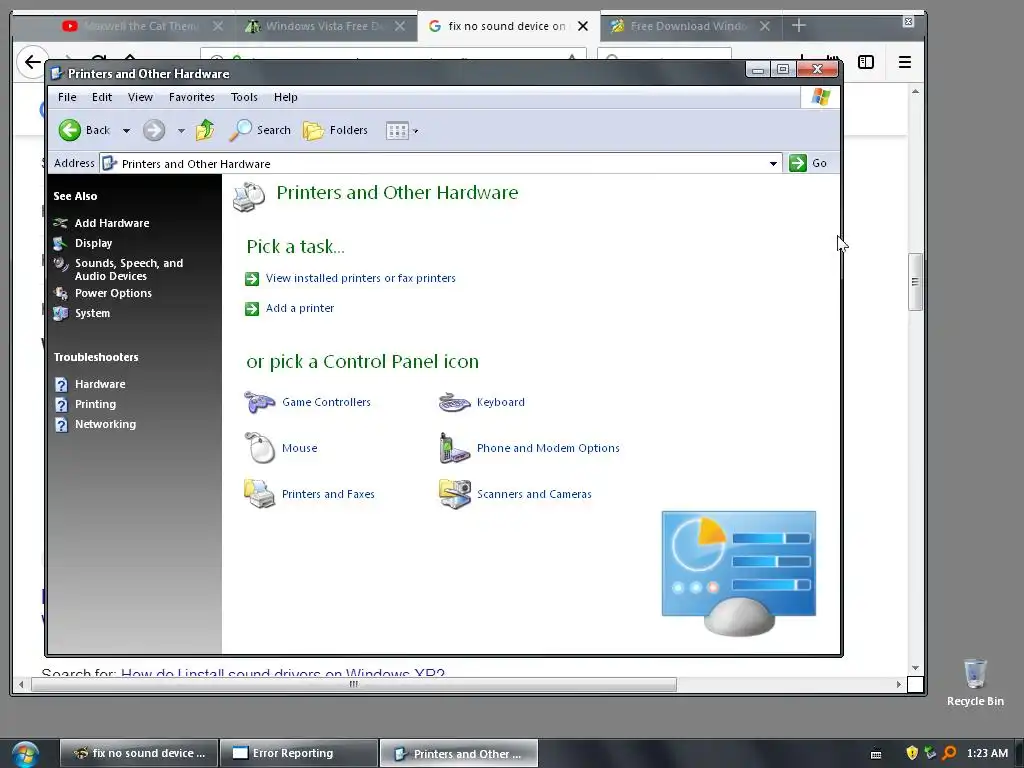Click the browser vertical scrollbar thumb

[915, 282]
